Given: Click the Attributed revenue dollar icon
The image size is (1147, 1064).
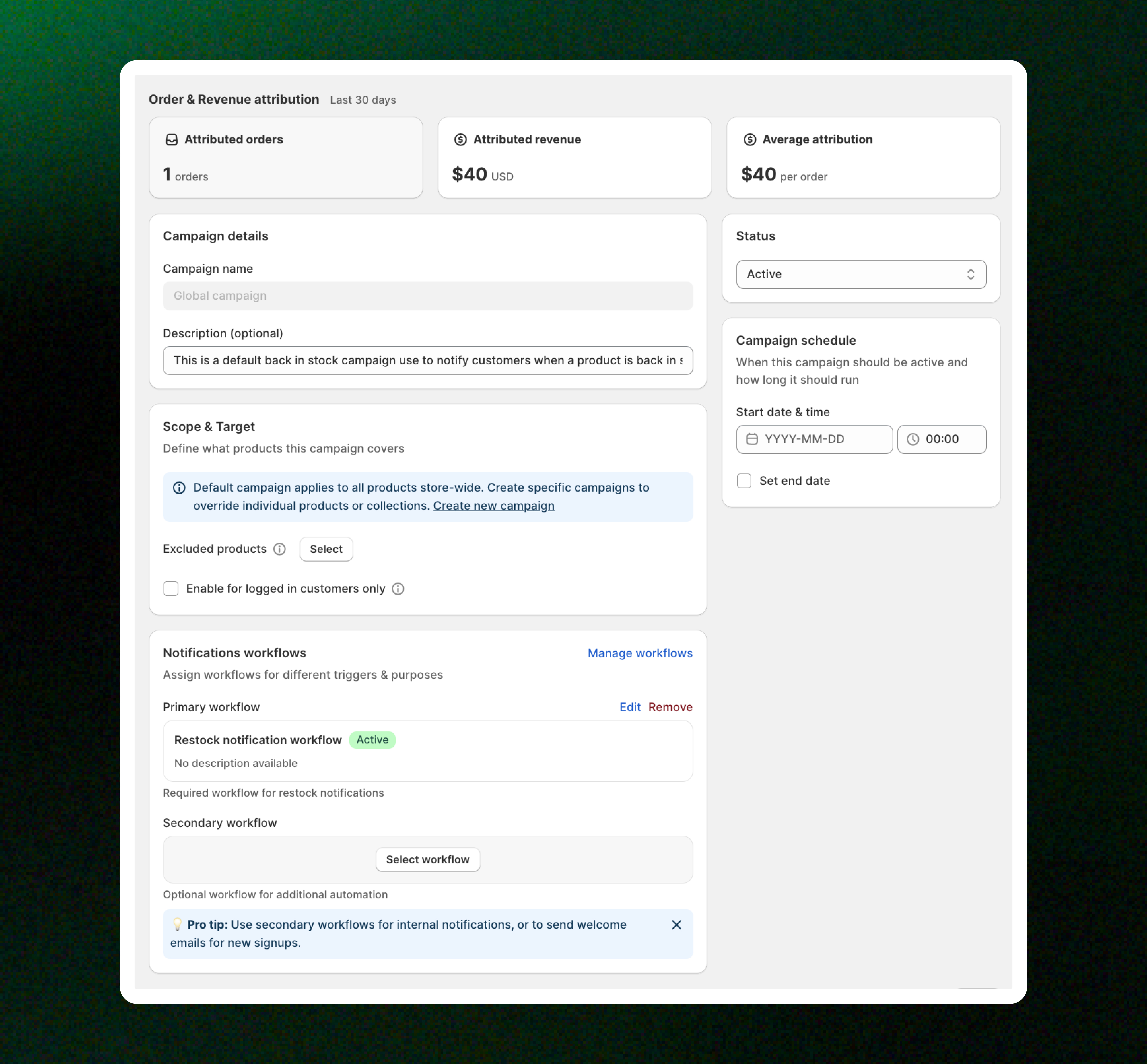Looking at the screenshot, I should click(x=460, y=140).
